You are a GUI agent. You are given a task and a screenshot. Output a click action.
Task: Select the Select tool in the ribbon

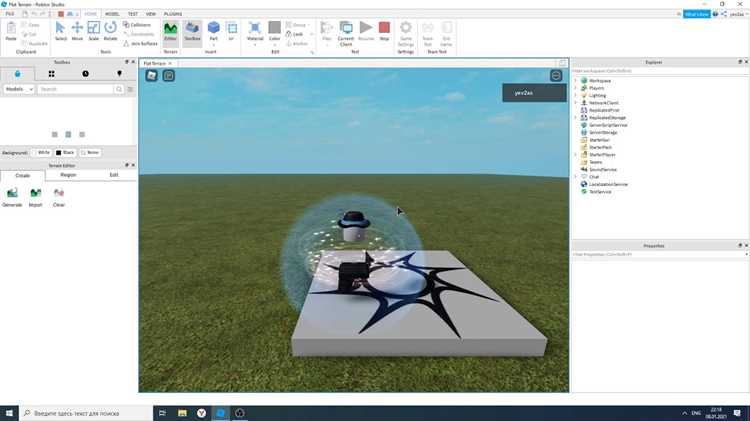(60, 31)
